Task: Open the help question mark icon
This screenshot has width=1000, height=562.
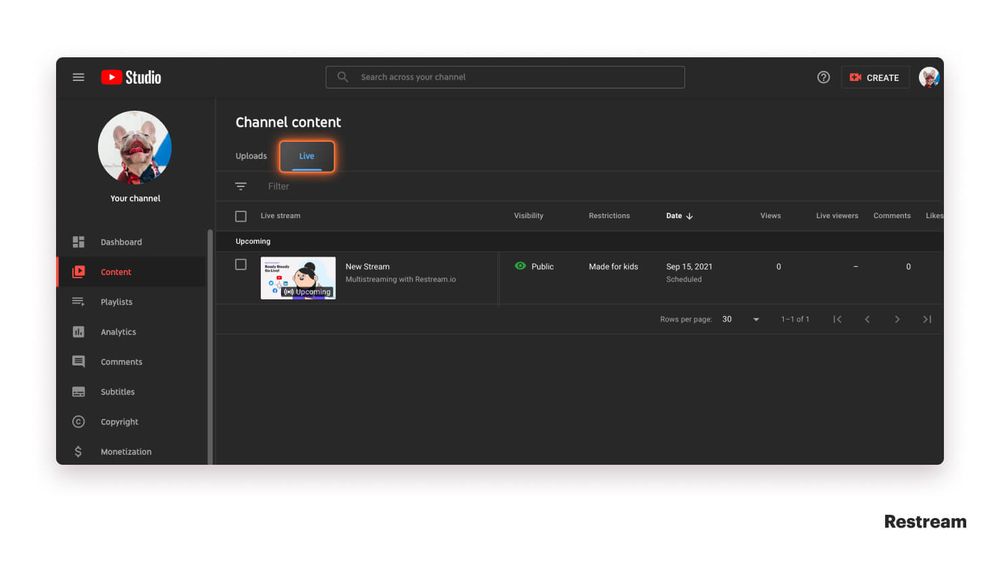Action: click(x=823, y=77)
